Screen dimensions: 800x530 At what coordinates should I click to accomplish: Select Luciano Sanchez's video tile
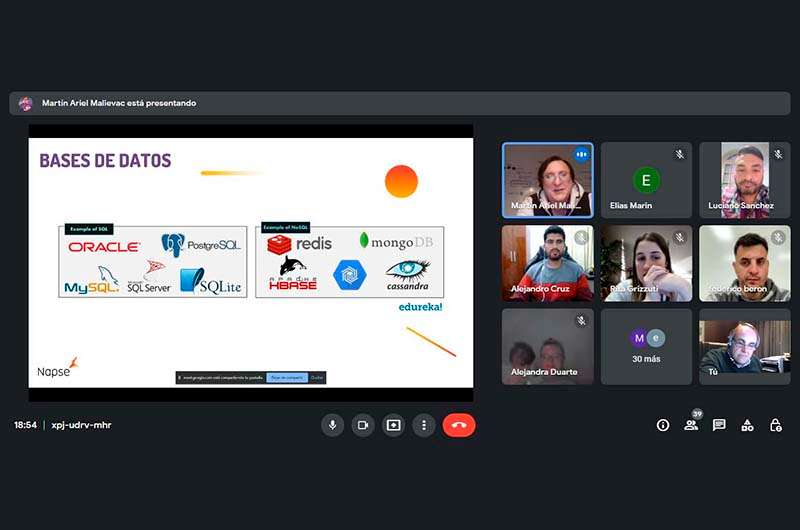click(x=744, y=180)
